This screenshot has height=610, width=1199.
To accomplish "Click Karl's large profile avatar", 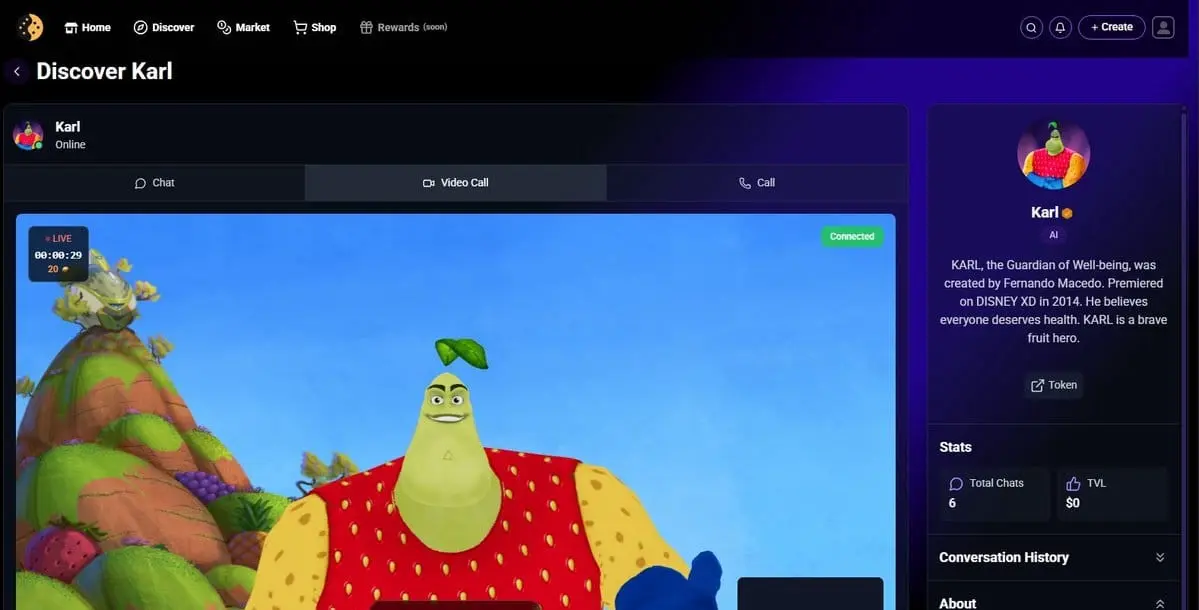I will click(1053, 155).
